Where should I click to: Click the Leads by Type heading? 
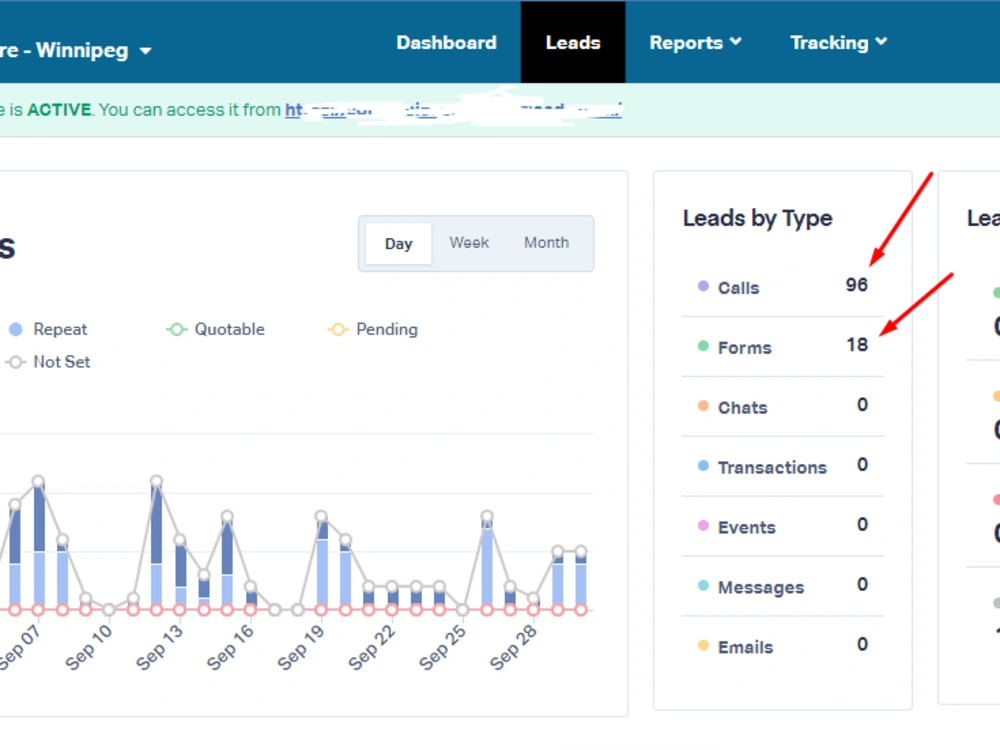(757, 218)
